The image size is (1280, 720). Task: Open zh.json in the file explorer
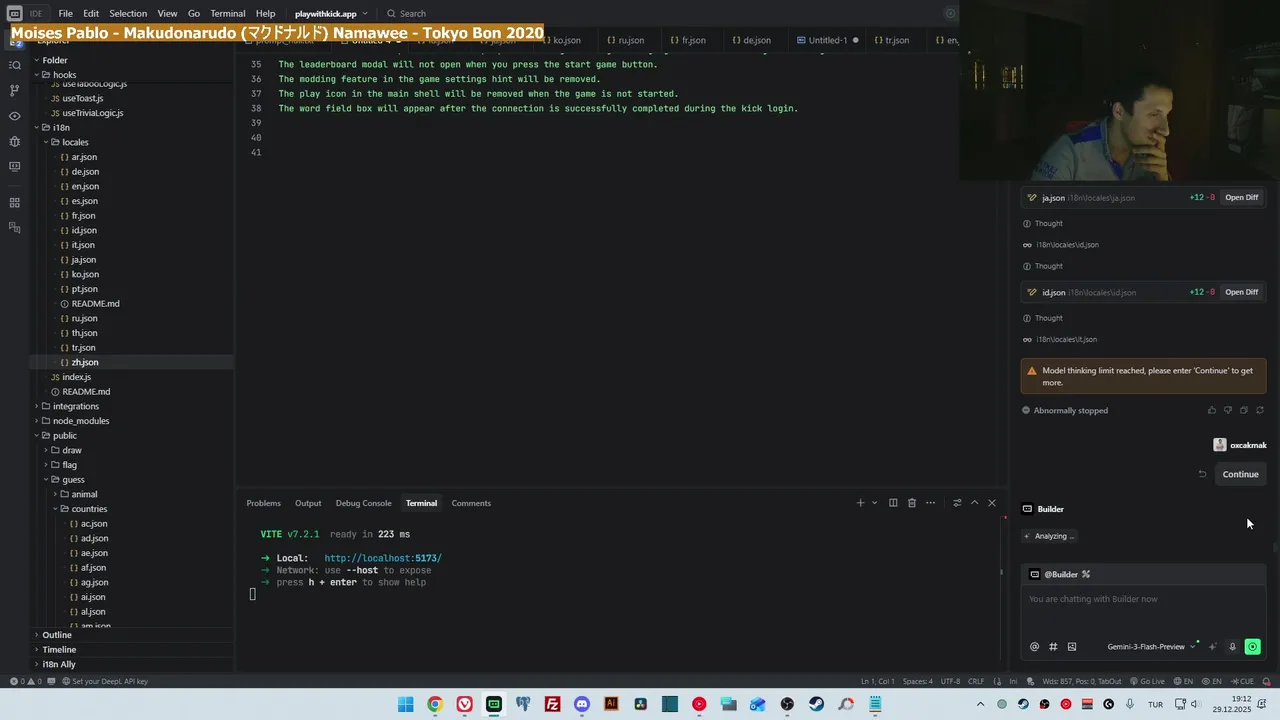point(85,362)
